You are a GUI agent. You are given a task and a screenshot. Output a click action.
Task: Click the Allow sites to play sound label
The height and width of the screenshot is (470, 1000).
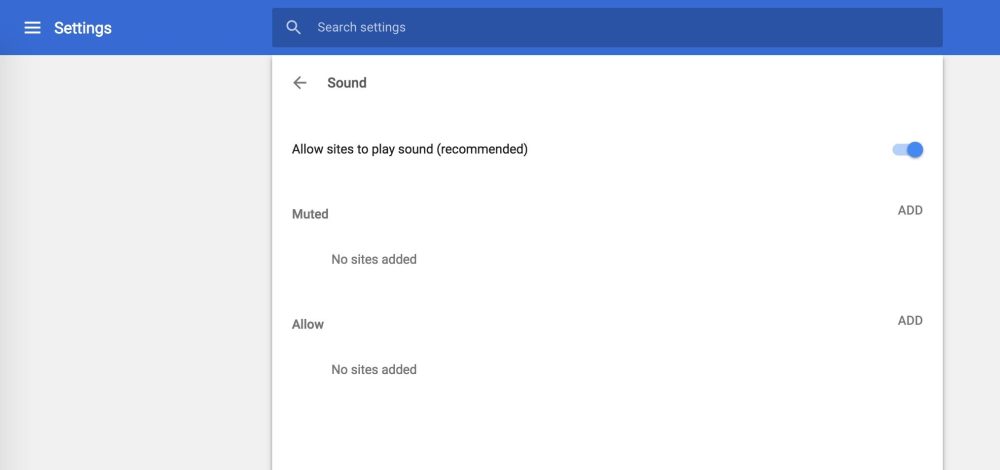tap(410, 150)
